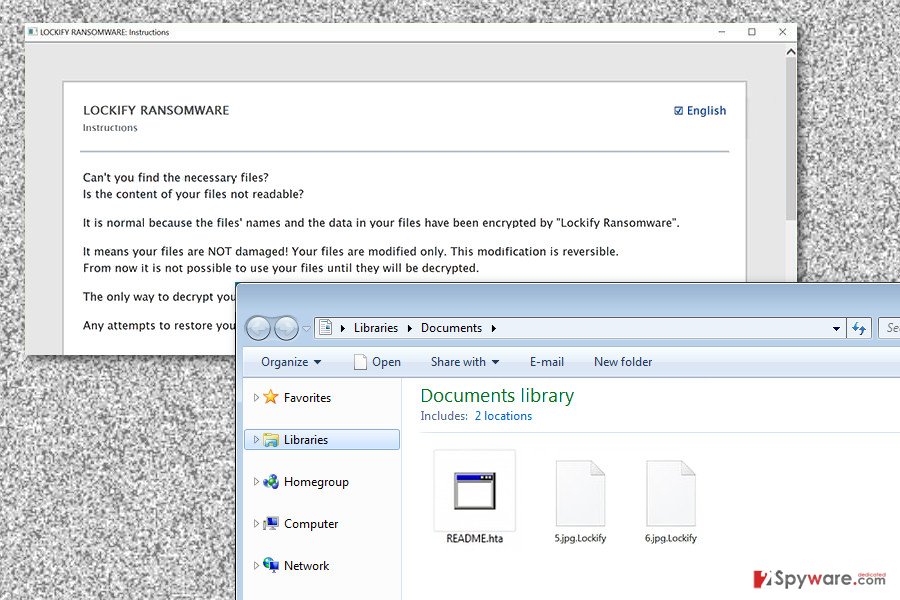Click E-mail in the Explorer toolbar

[547, 362]
